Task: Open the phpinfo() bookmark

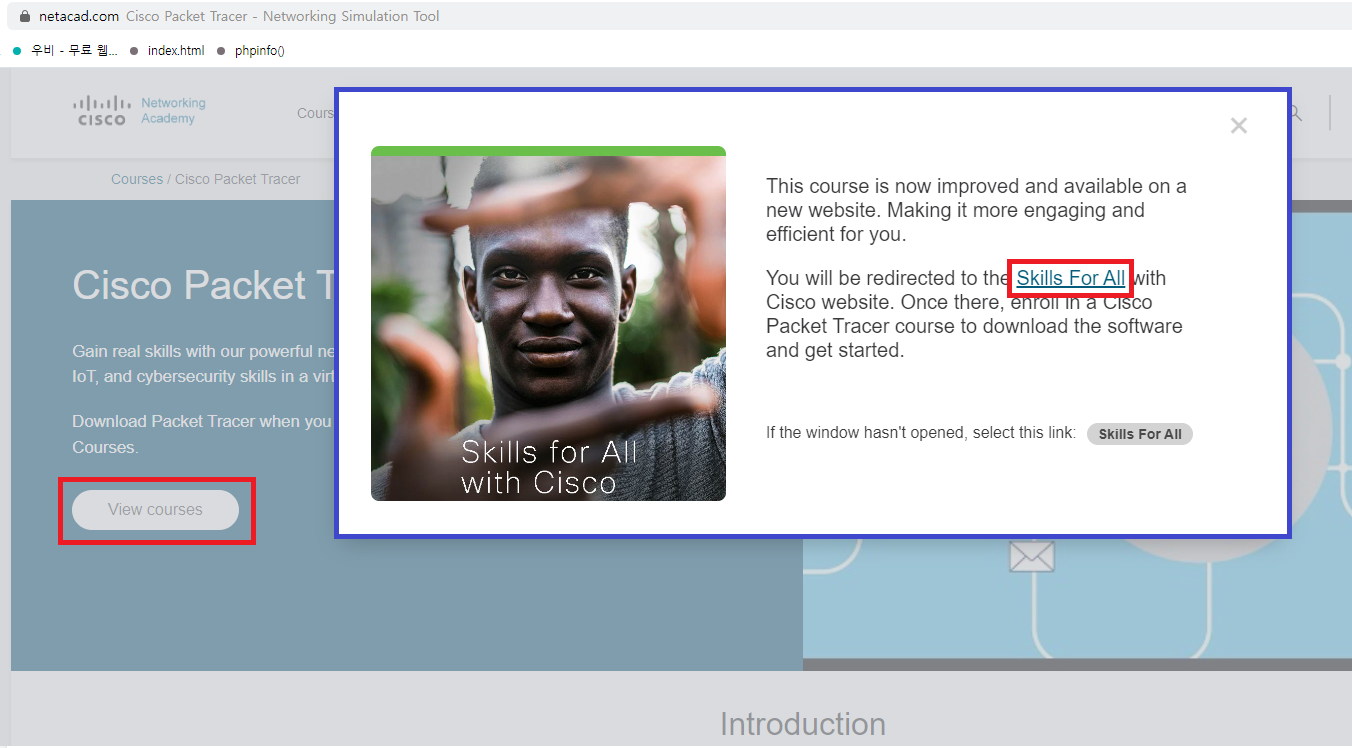Action: (251, 50)
